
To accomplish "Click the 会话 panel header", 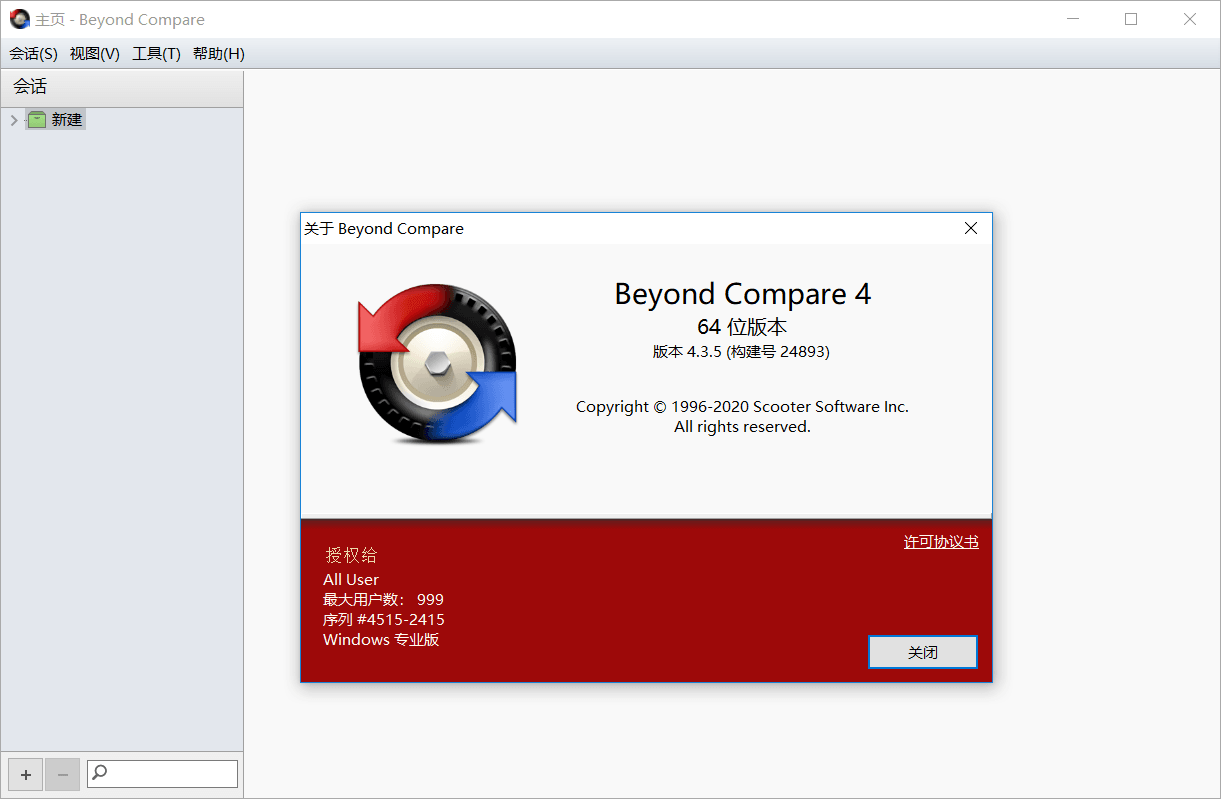I will point(122,87).
